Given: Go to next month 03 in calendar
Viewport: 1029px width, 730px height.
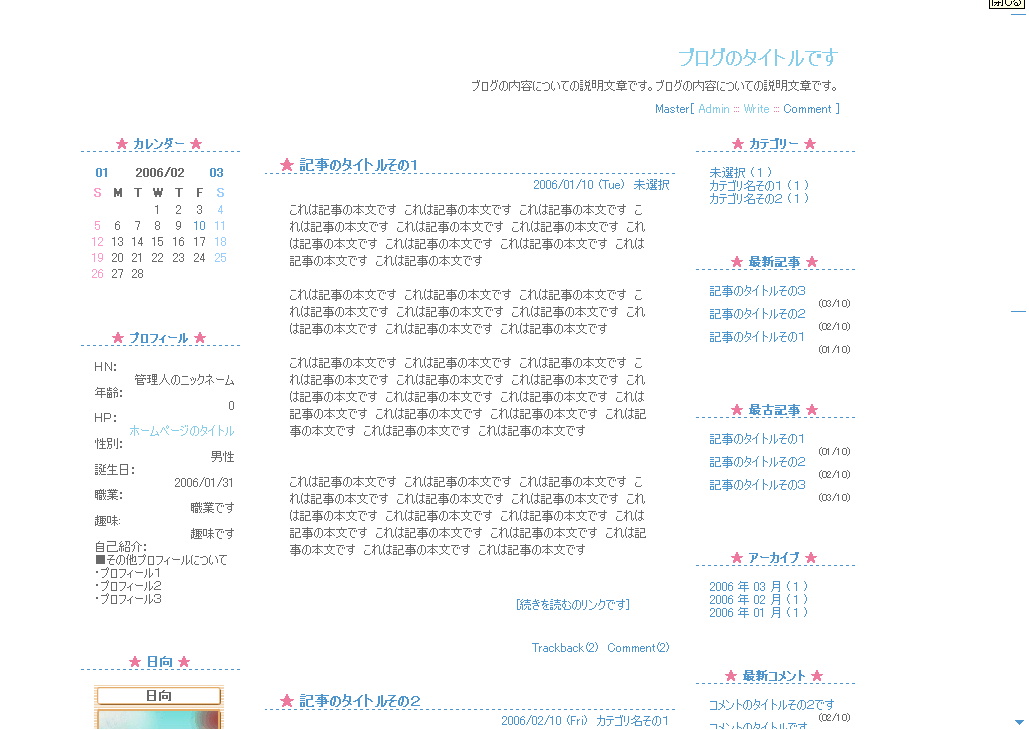Looking at the screenshot, I should [x=217, y=173].
